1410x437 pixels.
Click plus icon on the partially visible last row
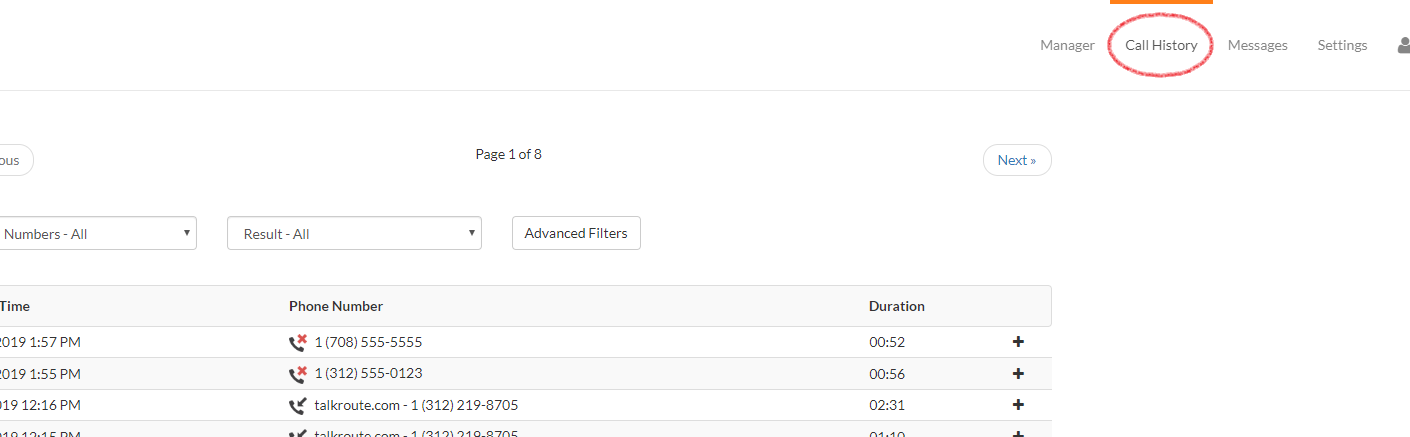1019,433
